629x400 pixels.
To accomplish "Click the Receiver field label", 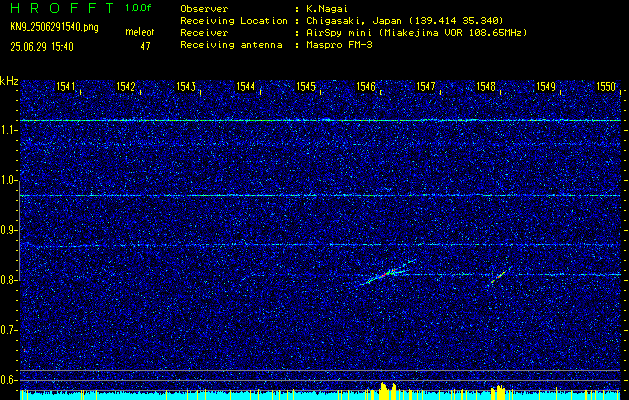I will tap(204, 33).
